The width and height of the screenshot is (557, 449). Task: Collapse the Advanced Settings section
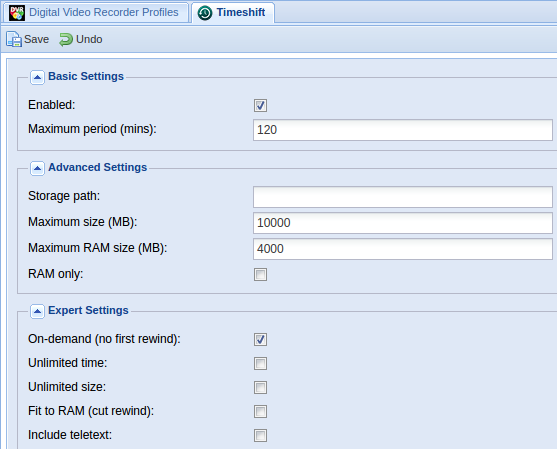coord(37,168)
